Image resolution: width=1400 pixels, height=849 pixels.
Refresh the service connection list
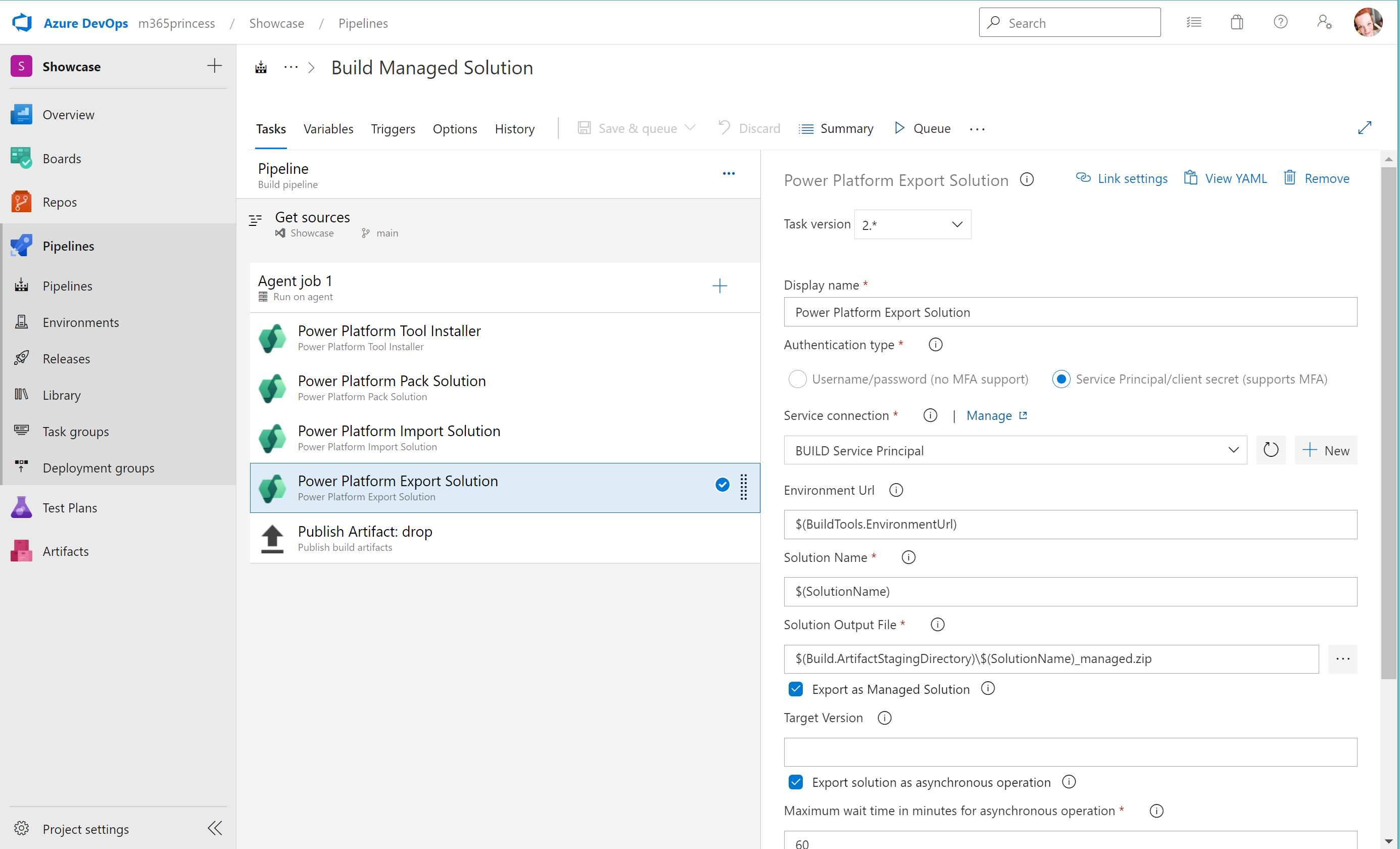[1271, 450]
